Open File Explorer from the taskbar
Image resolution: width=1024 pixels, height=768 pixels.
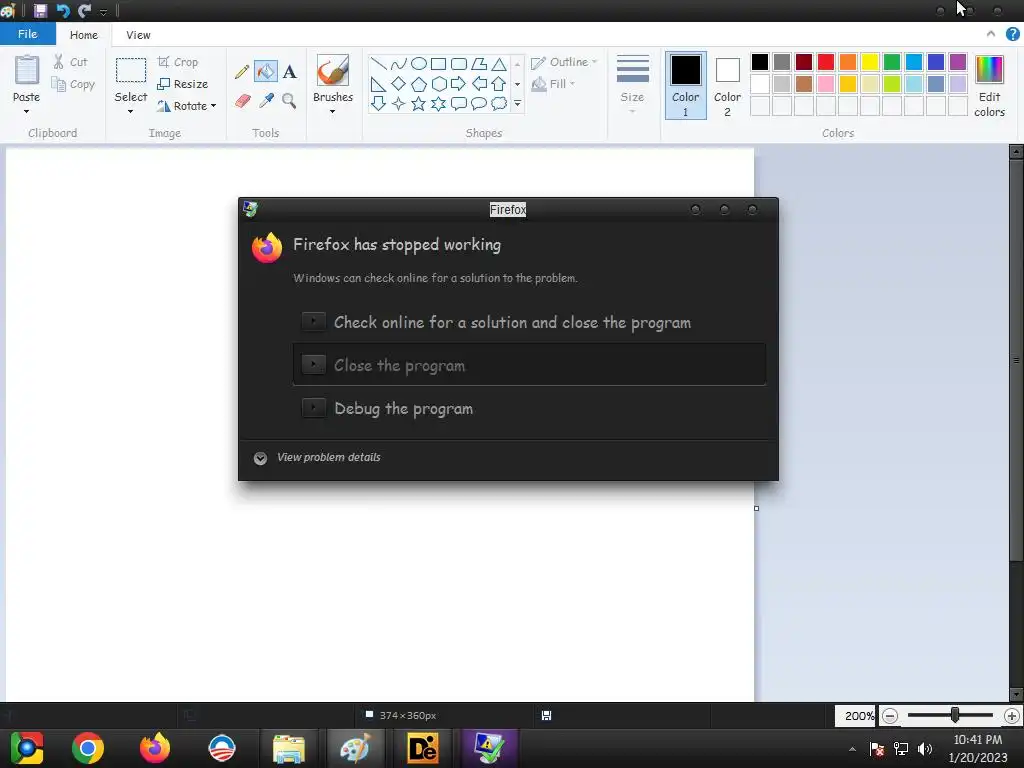point(289,748)
